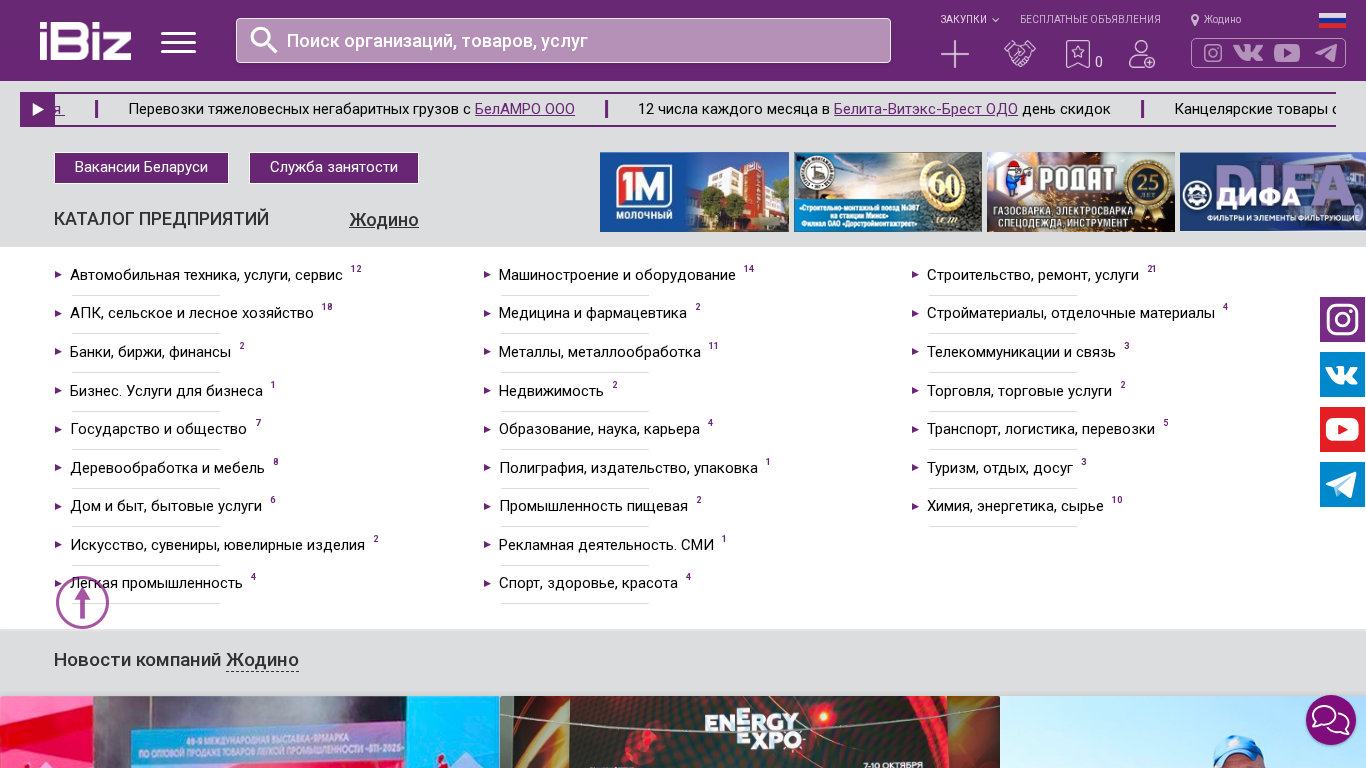Click the user registration profile icon
Image resolution: width=1366 pixels, height=768 pixels.
pos(1142,54)
